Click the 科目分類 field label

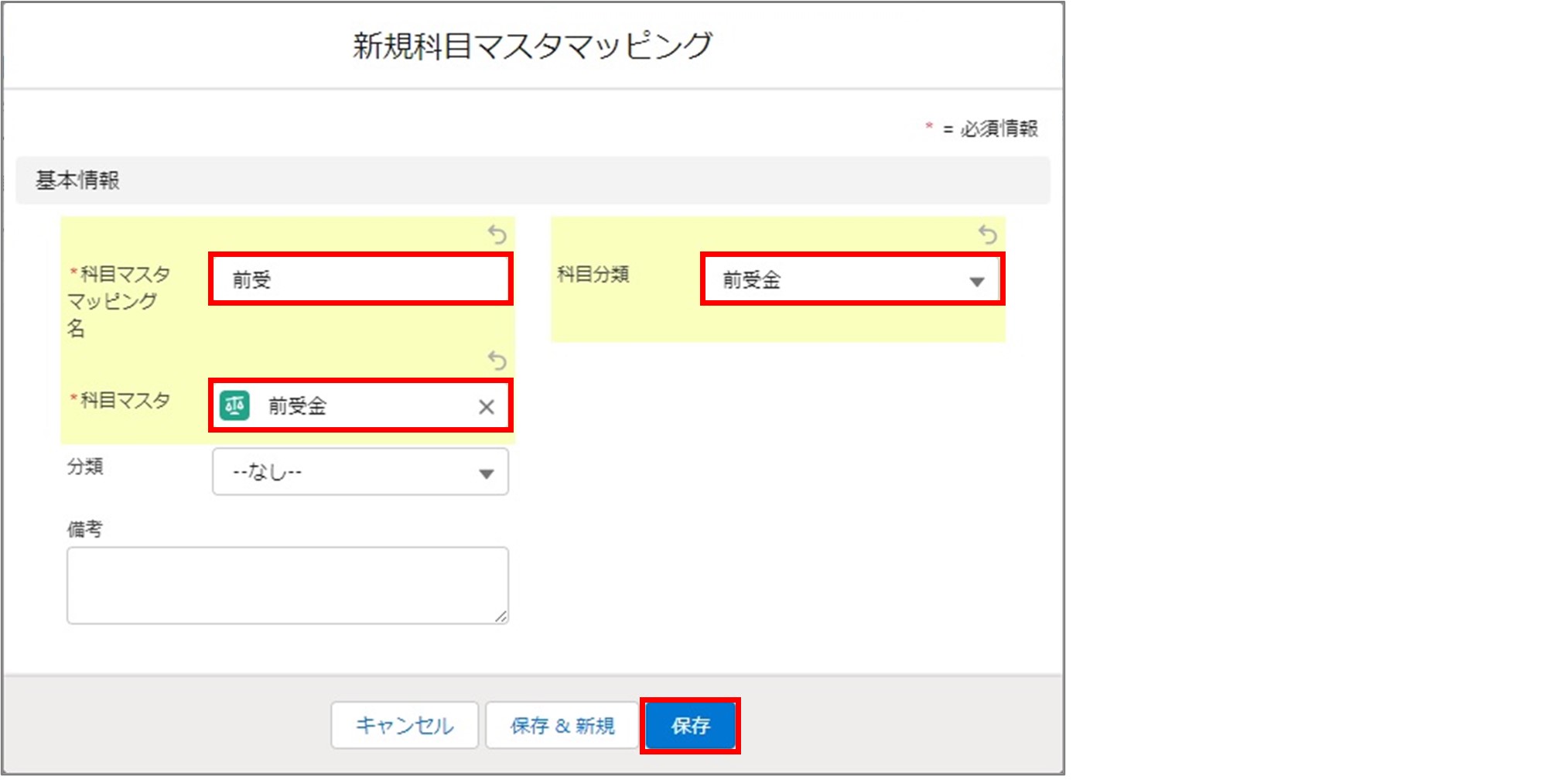click(593, 274)
